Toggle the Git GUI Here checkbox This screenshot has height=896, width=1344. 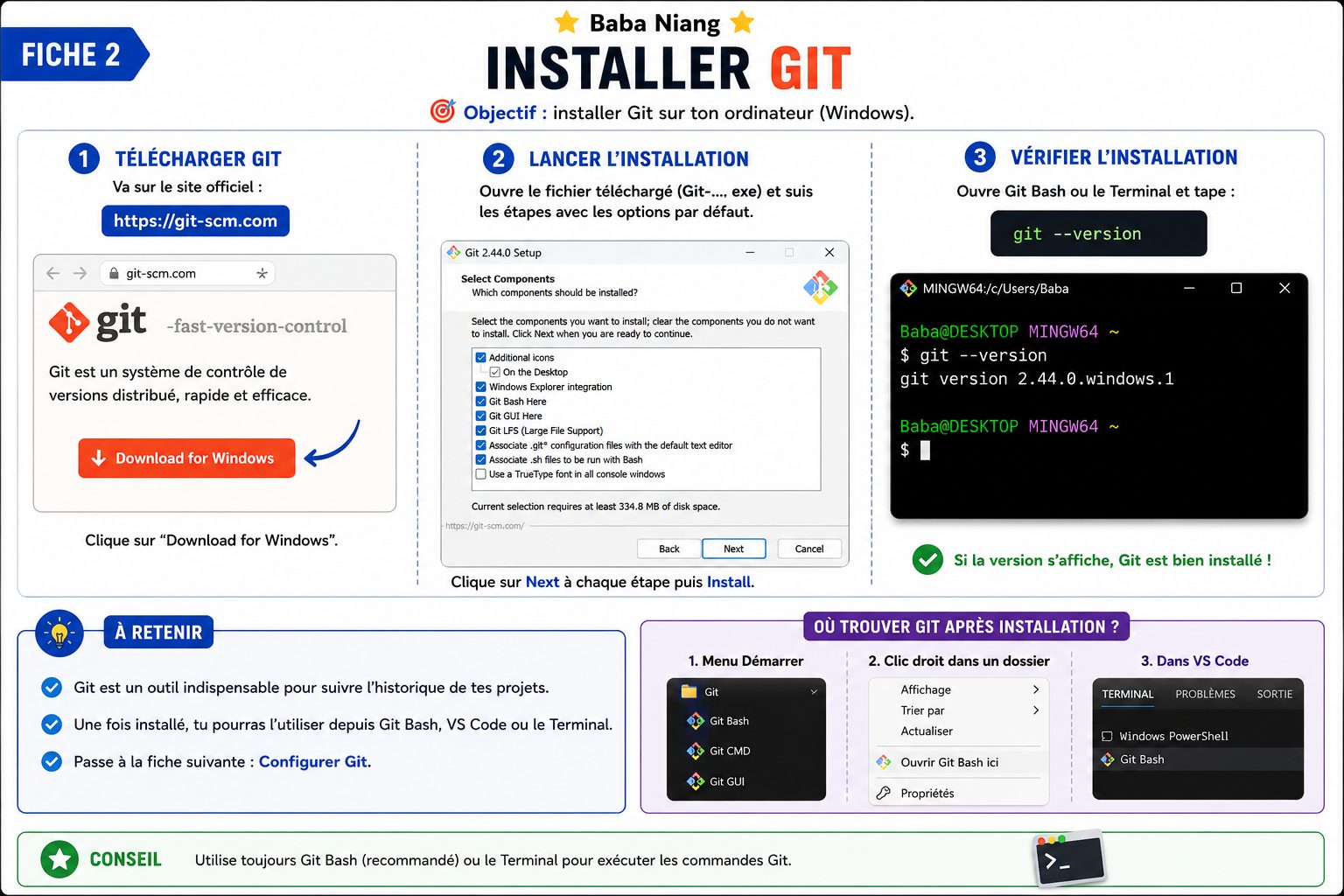[480, 416]
